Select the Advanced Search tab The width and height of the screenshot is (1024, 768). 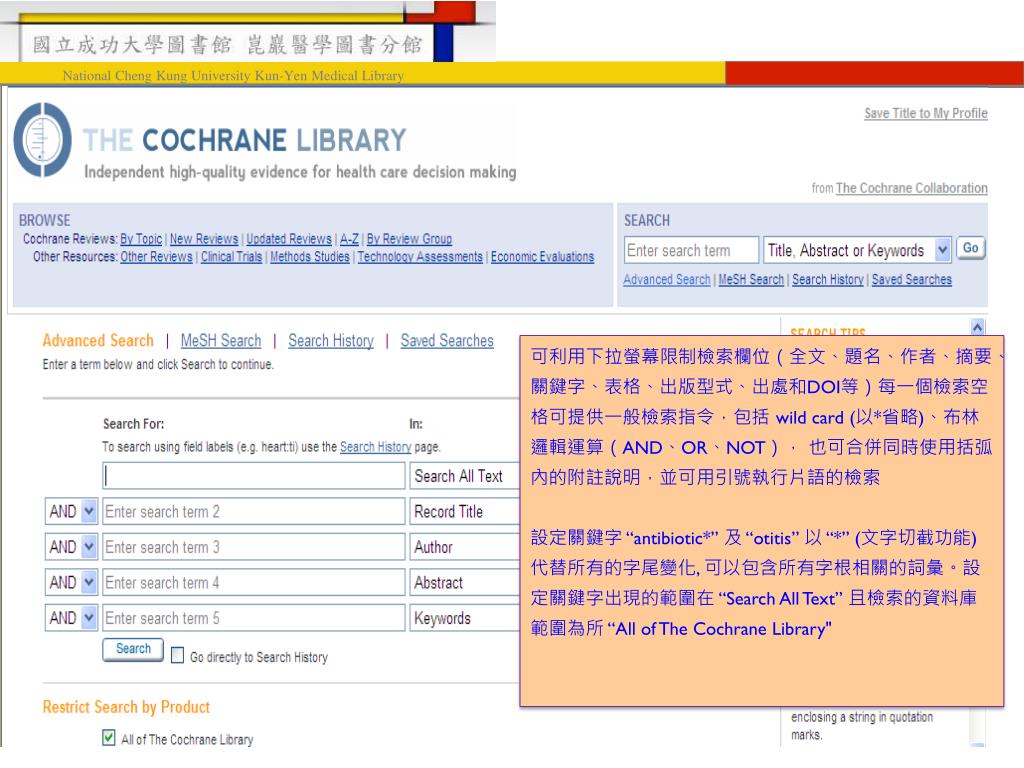(x=98, y=341)
